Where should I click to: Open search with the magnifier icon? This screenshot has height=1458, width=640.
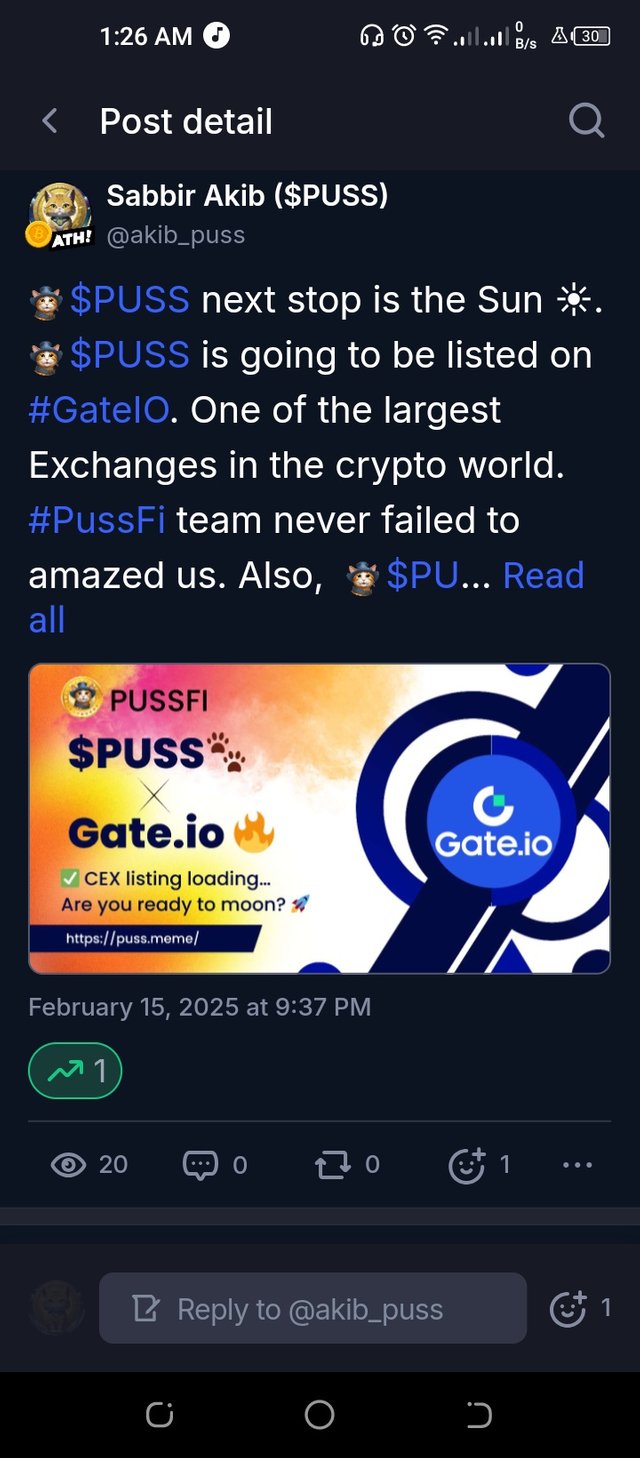(x=586, y=122)
